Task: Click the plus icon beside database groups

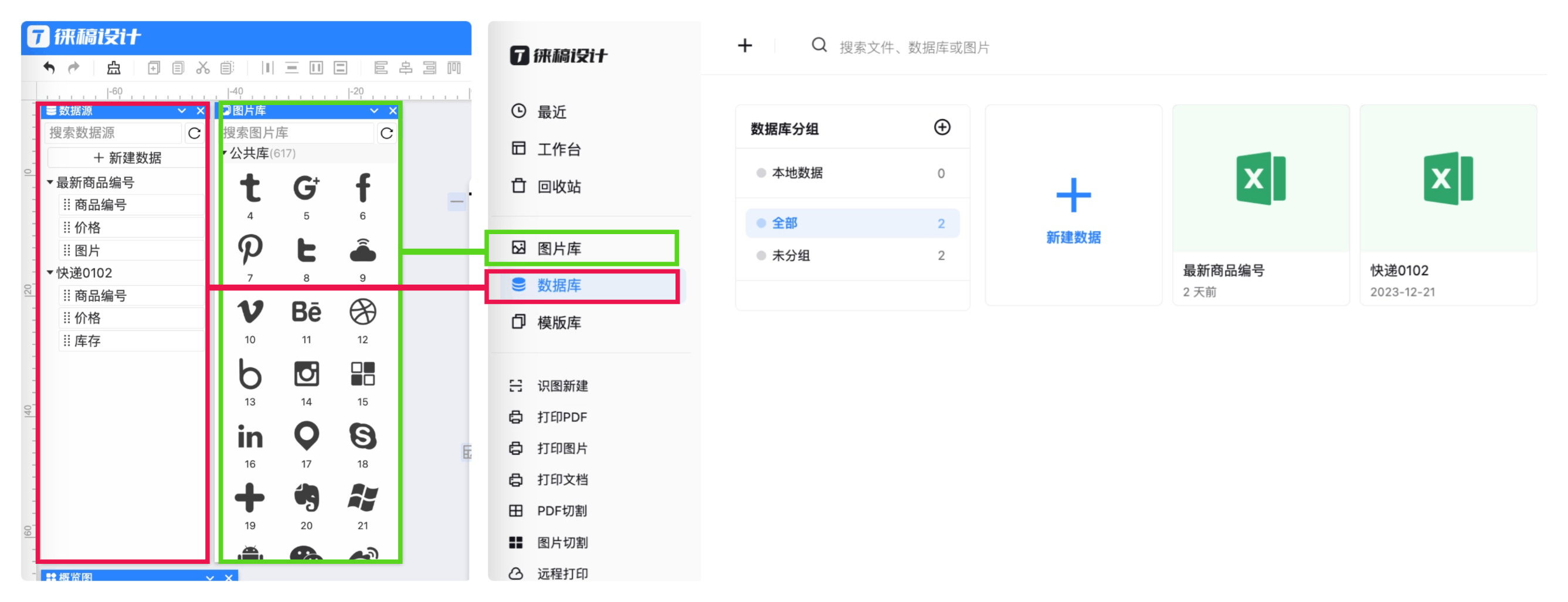Action: [x=942, y=127]
